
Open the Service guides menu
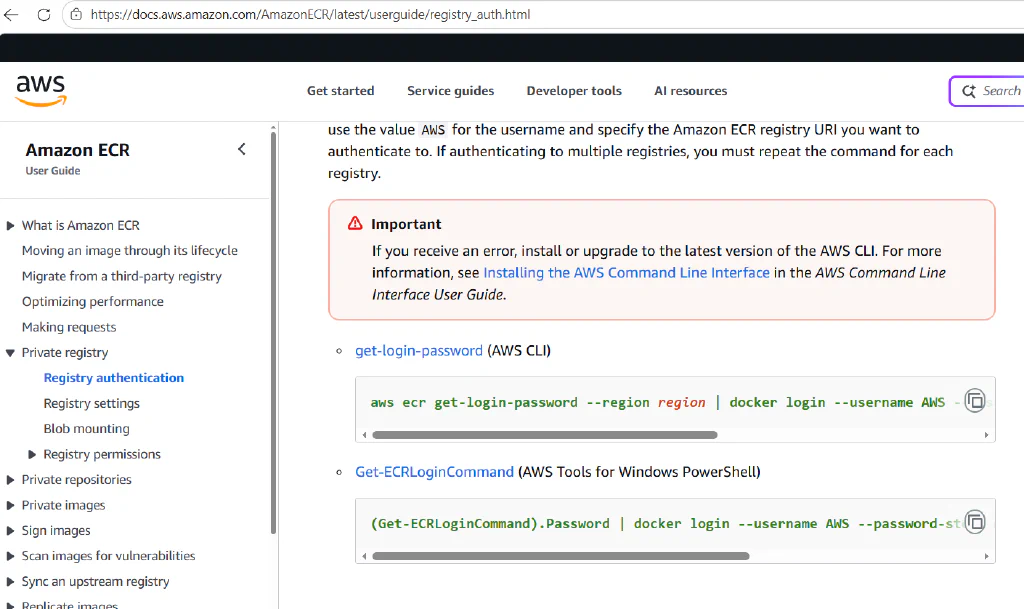[451, 91]
